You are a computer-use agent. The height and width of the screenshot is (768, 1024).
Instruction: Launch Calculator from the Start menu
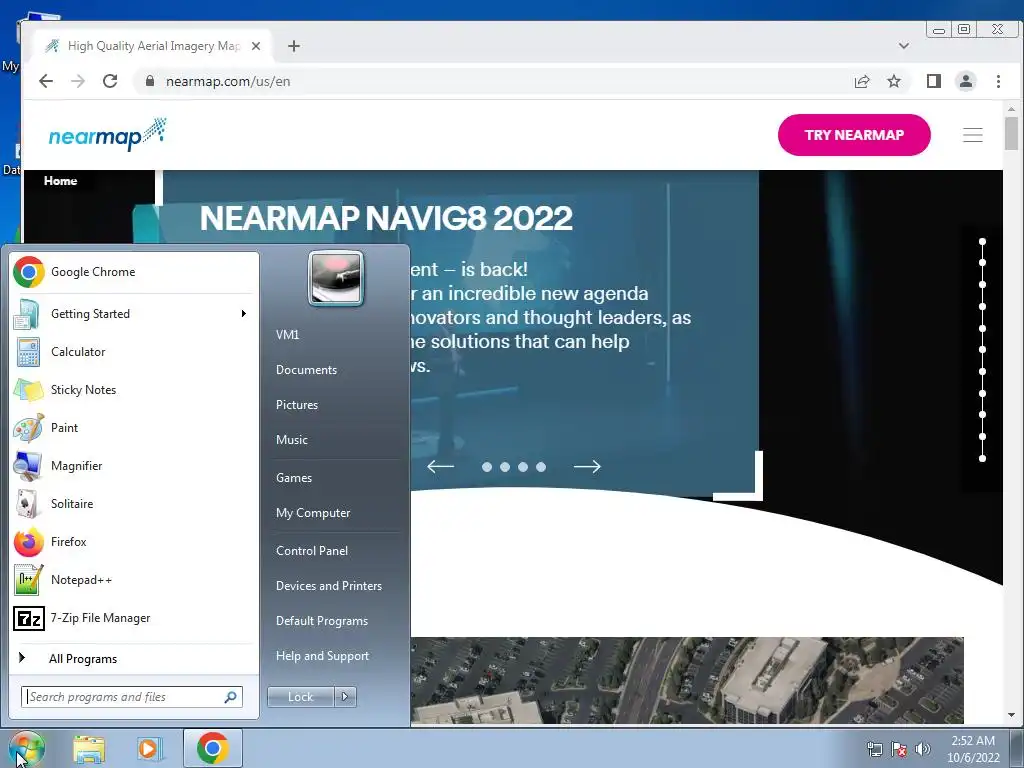click(x=134, y=352)
